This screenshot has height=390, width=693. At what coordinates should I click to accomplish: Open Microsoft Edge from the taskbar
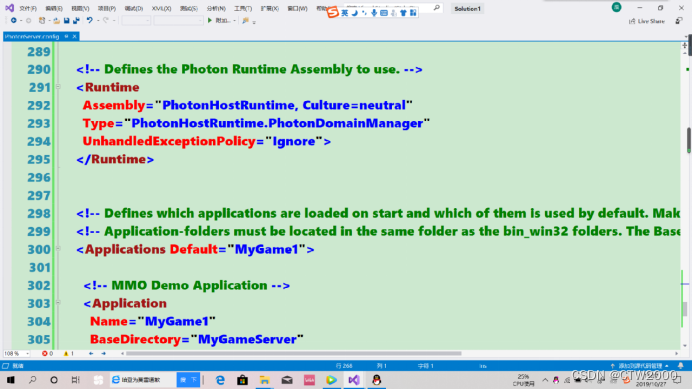click(220, 380)
